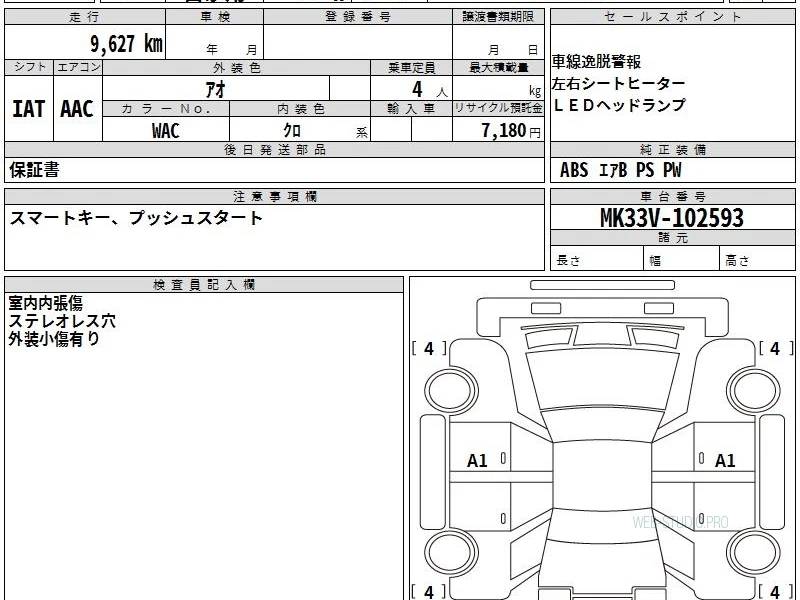Select the sales point 車線逸脱警報
The image size is (800, 600).
pyautogui.click(x=596, y=62)
